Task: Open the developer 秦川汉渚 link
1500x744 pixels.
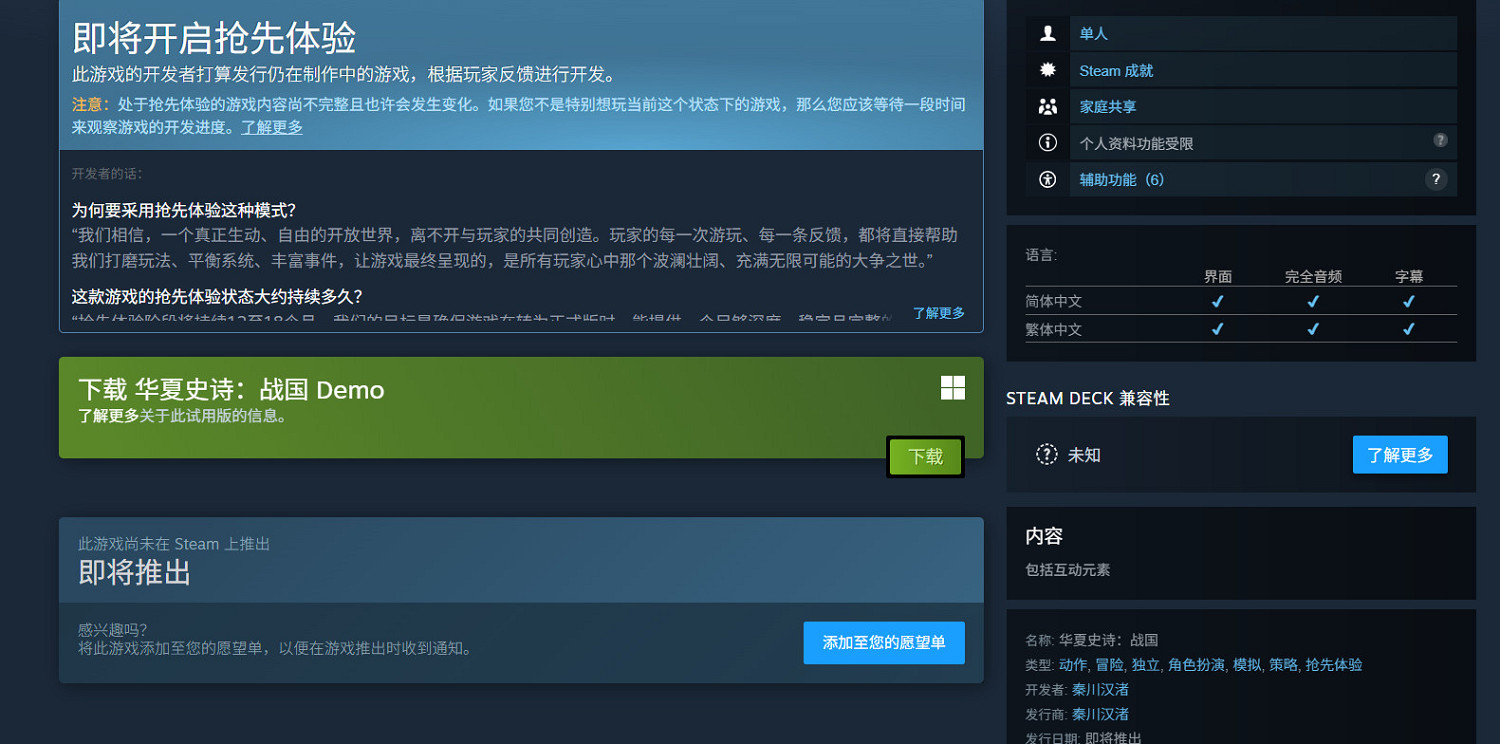Action: (1100, 690)
